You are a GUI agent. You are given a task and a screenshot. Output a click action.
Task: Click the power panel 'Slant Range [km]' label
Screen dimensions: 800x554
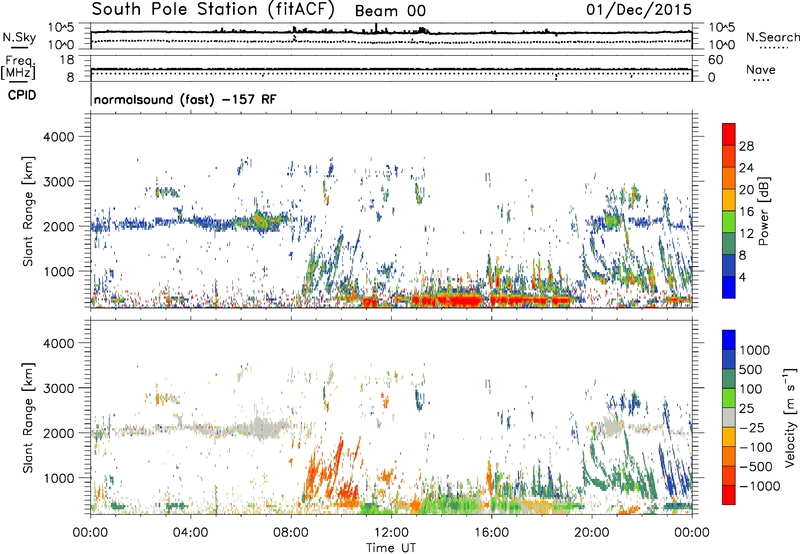(28, 211)
